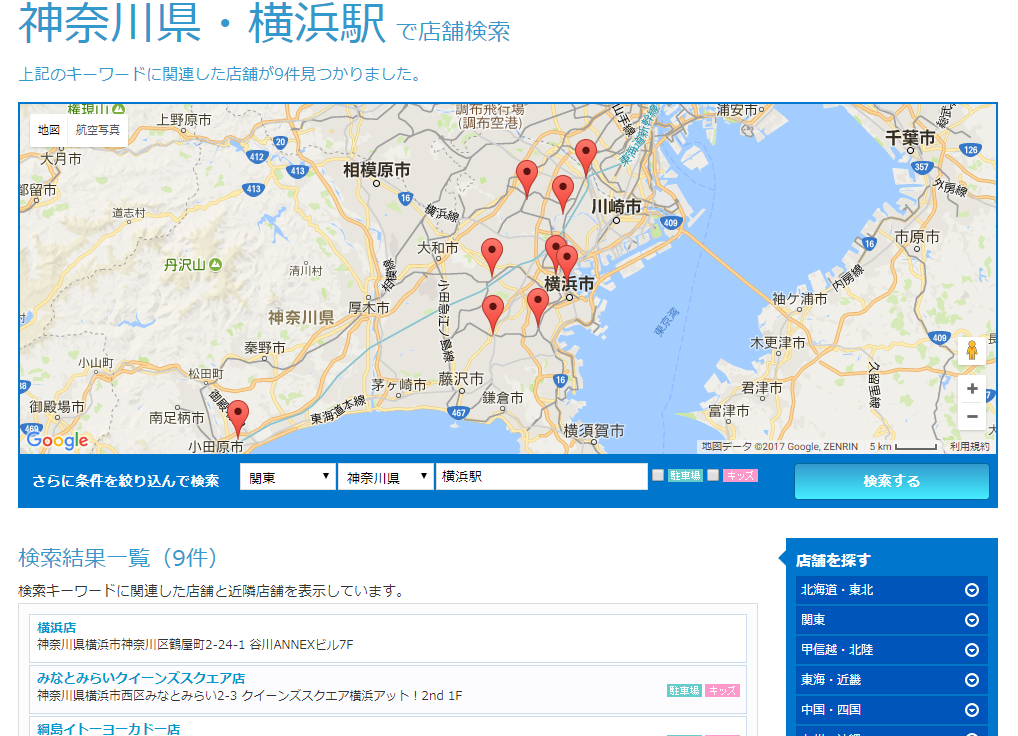This screenshot has width=1018, height=736.
Task: Expand 甲信越・北陸 region list
Action: [891, 650]
